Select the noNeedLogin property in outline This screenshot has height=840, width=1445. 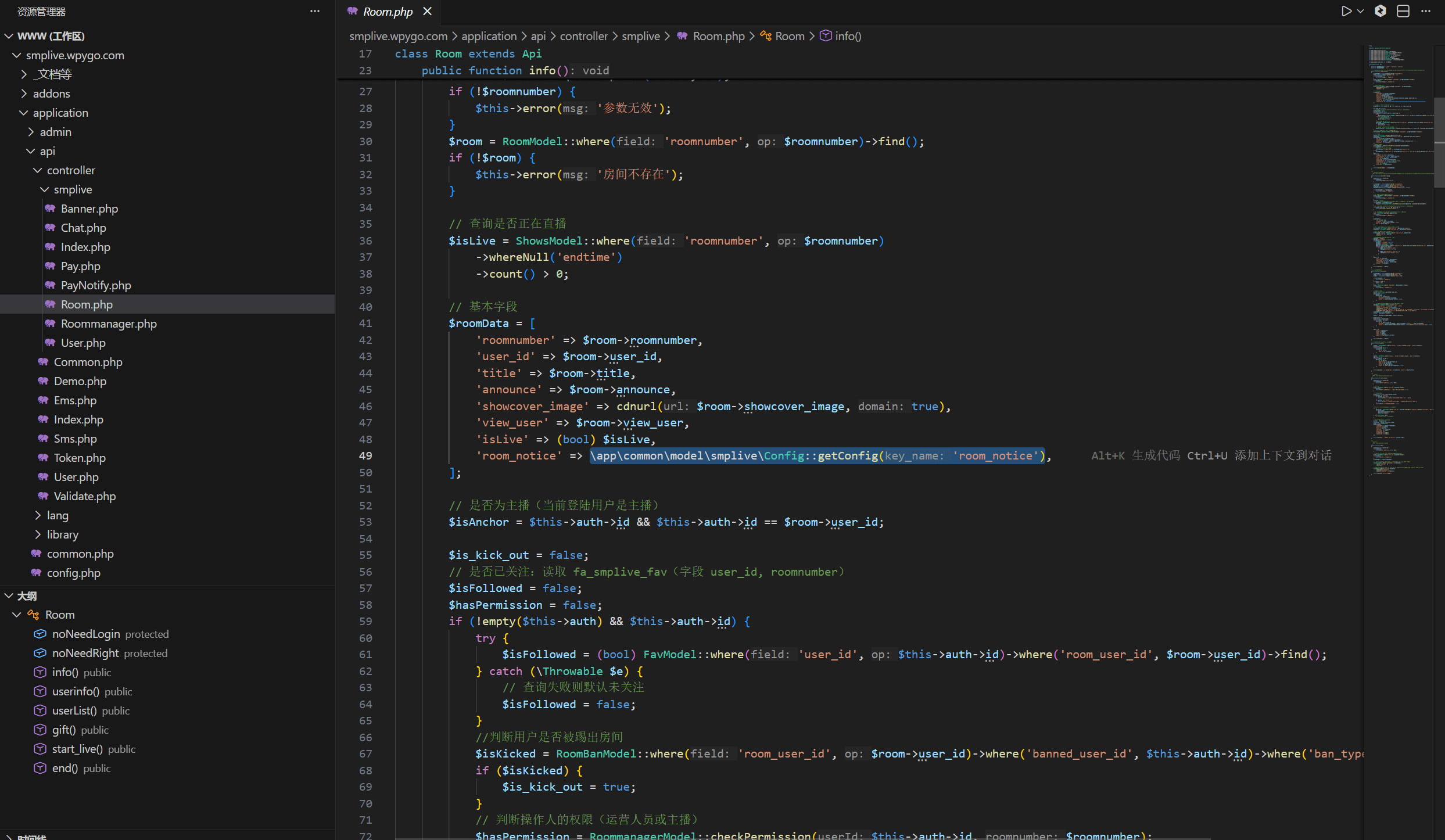pos(86,634)
